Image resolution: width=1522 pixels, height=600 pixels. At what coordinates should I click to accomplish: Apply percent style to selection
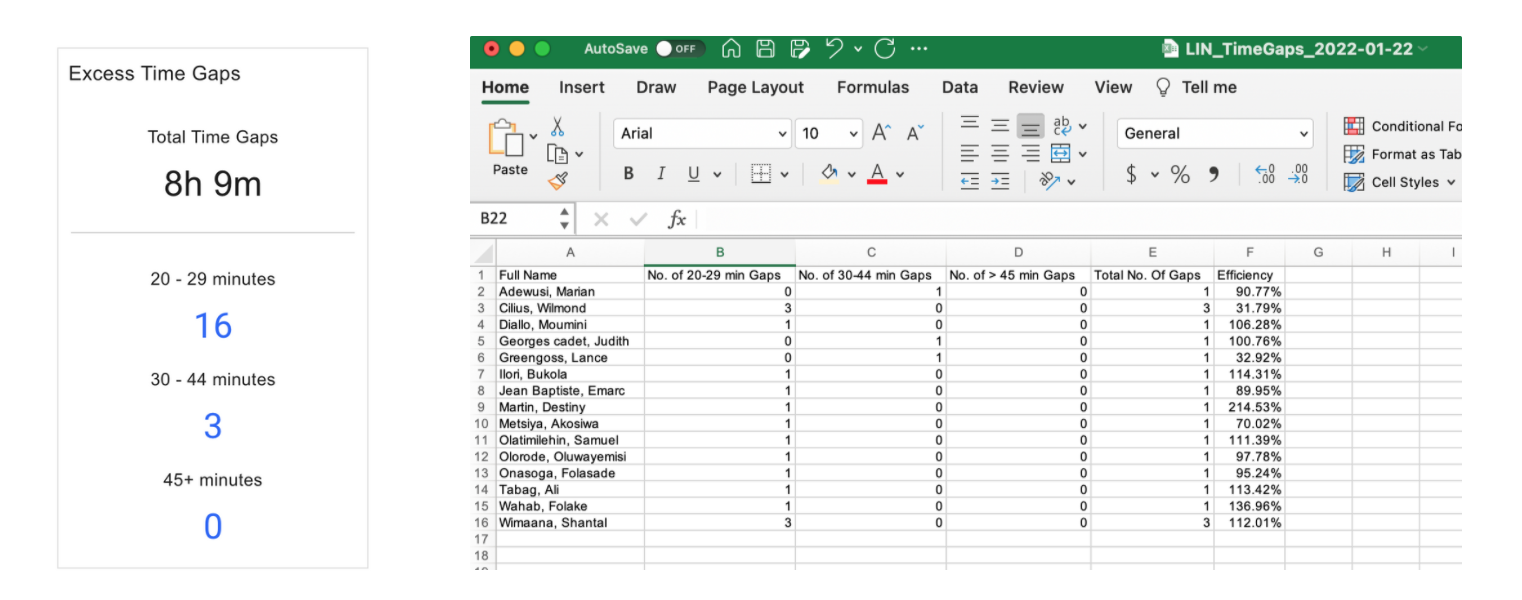[x=1180, y=172]
